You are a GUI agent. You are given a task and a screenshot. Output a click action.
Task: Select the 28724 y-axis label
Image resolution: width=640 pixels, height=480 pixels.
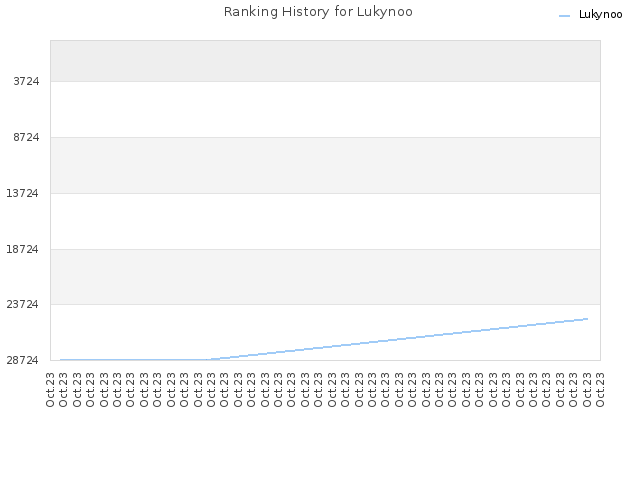[x=22, y=360]
